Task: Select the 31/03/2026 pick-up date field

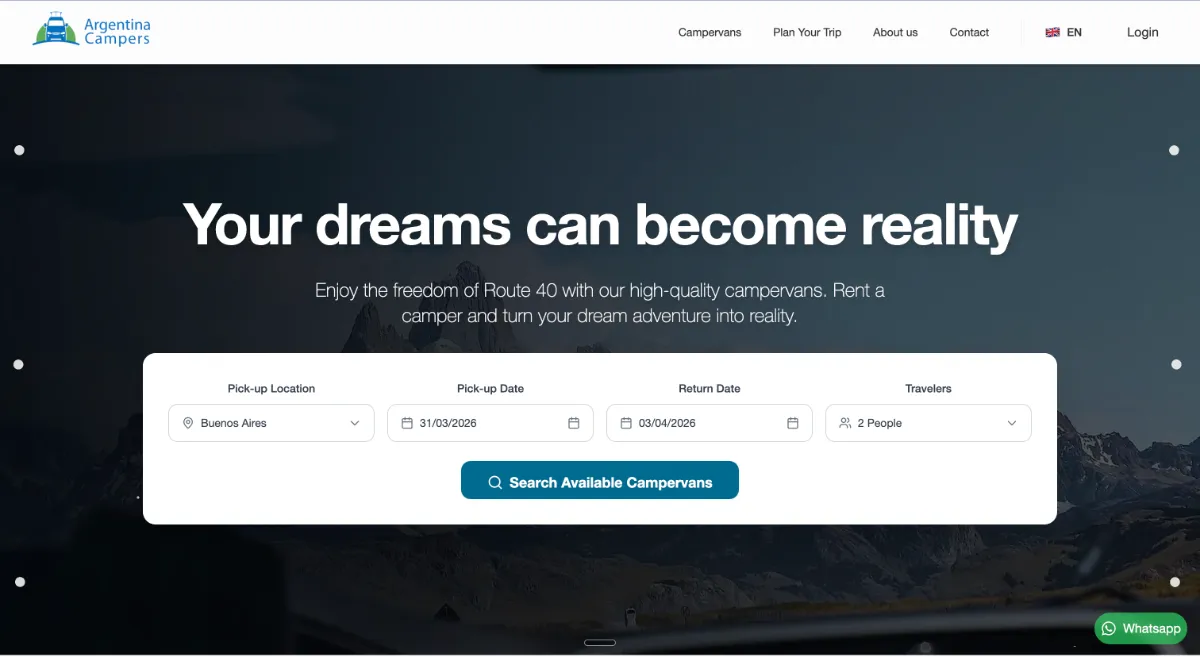Action: click(490, 423)
